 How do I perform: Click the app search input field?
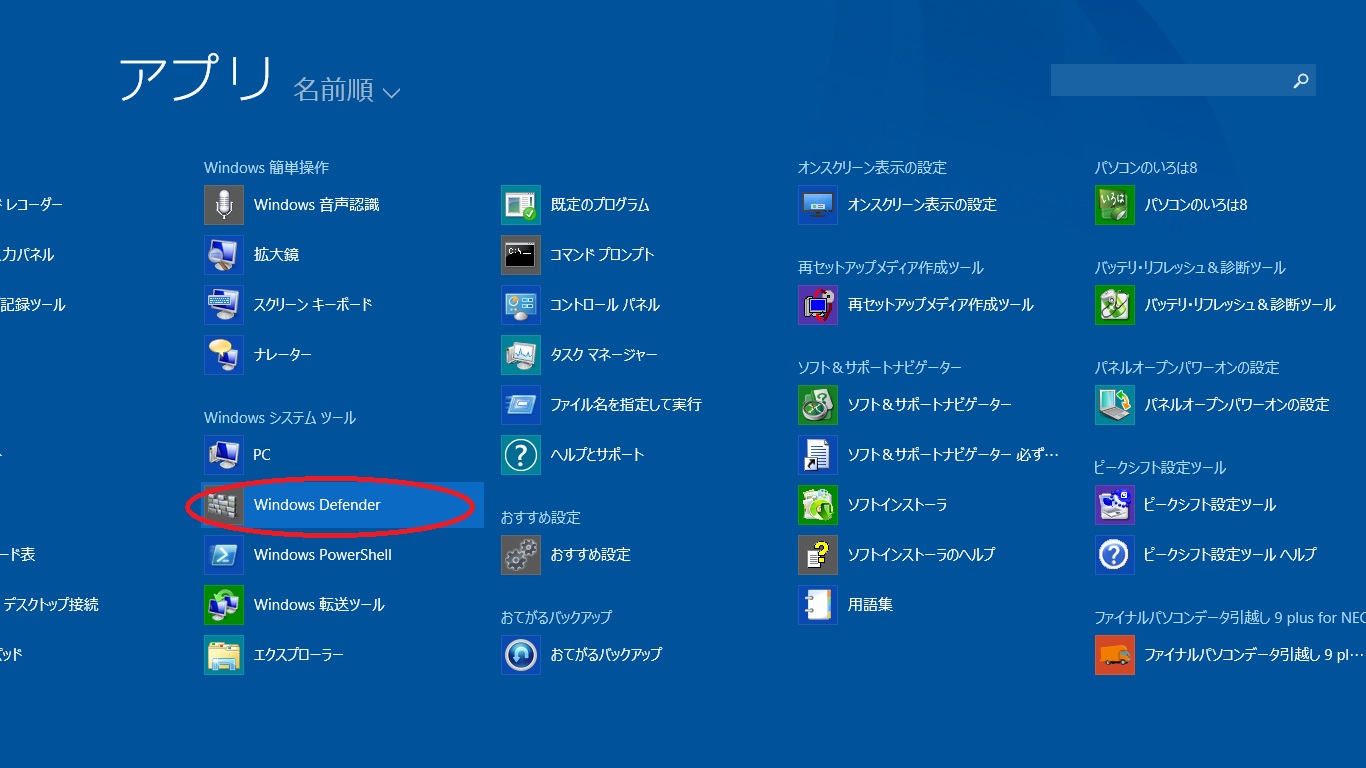coord(1168,81)
